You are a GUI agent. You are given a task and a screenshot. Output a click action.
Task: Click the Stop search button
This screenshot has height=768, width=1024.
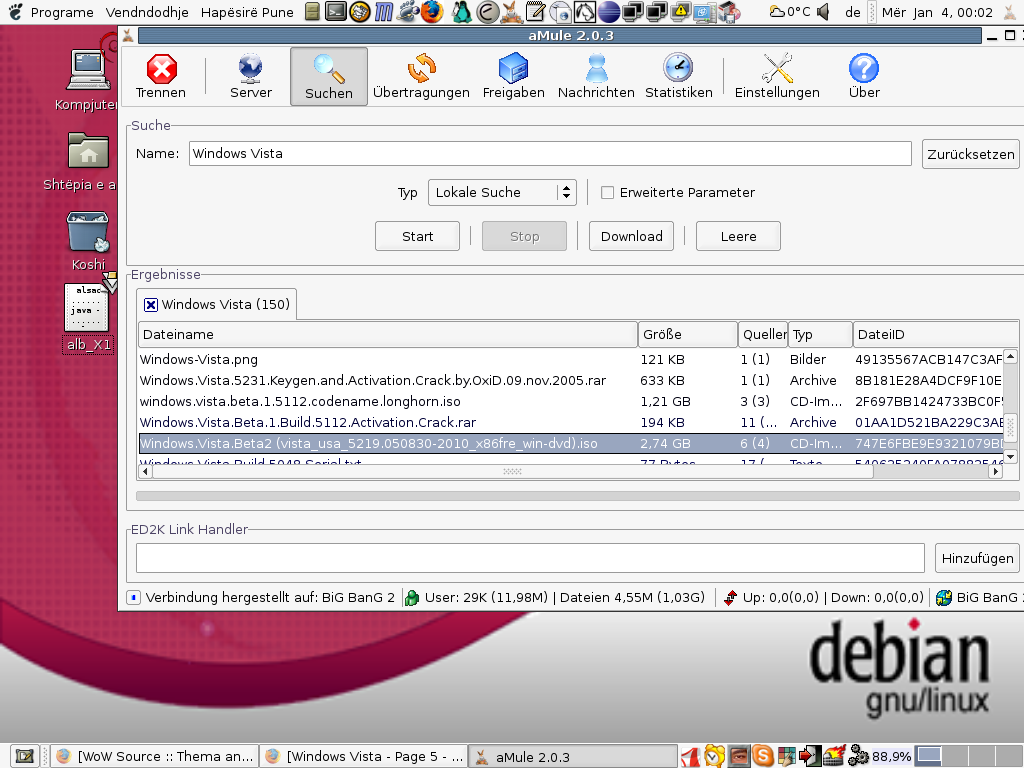point(524,236)
